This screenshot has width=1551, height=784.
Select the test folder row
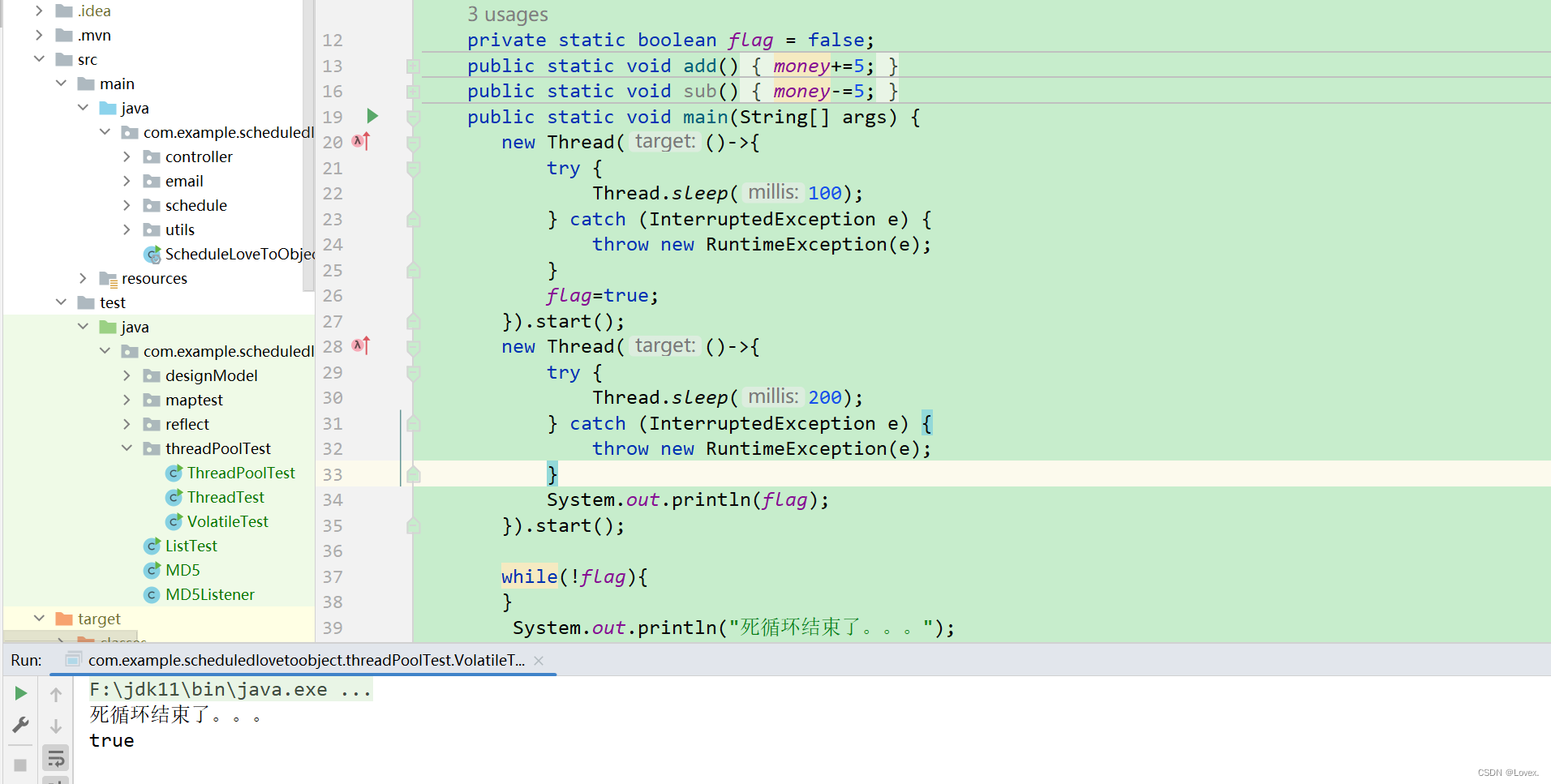point(159,302)
